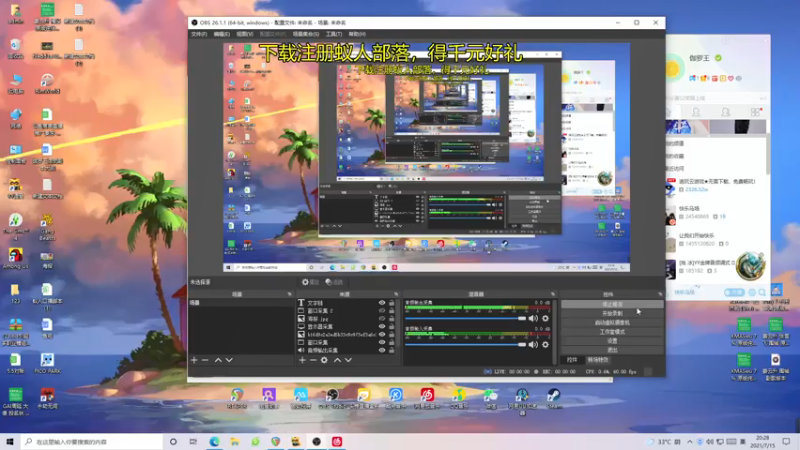Toggle visibility of 海報.jpg source
The image size is (800, 450).
382,319
